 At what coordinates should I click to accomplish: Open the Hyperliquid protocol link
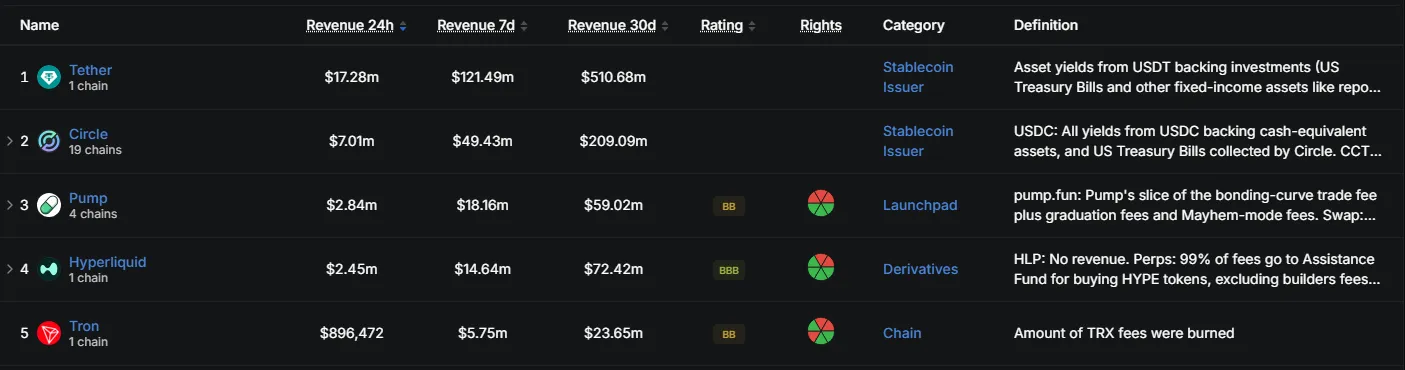107,262
